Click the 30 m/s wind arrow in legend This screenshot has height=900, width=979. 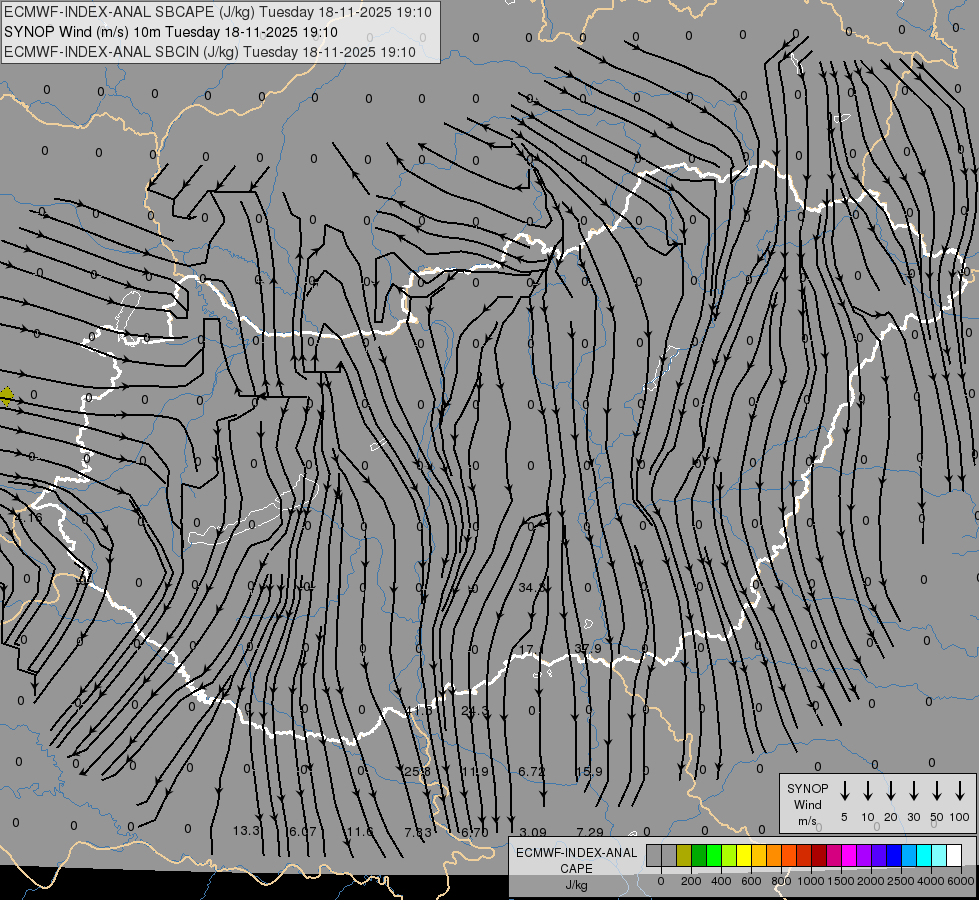pos(914,790)
